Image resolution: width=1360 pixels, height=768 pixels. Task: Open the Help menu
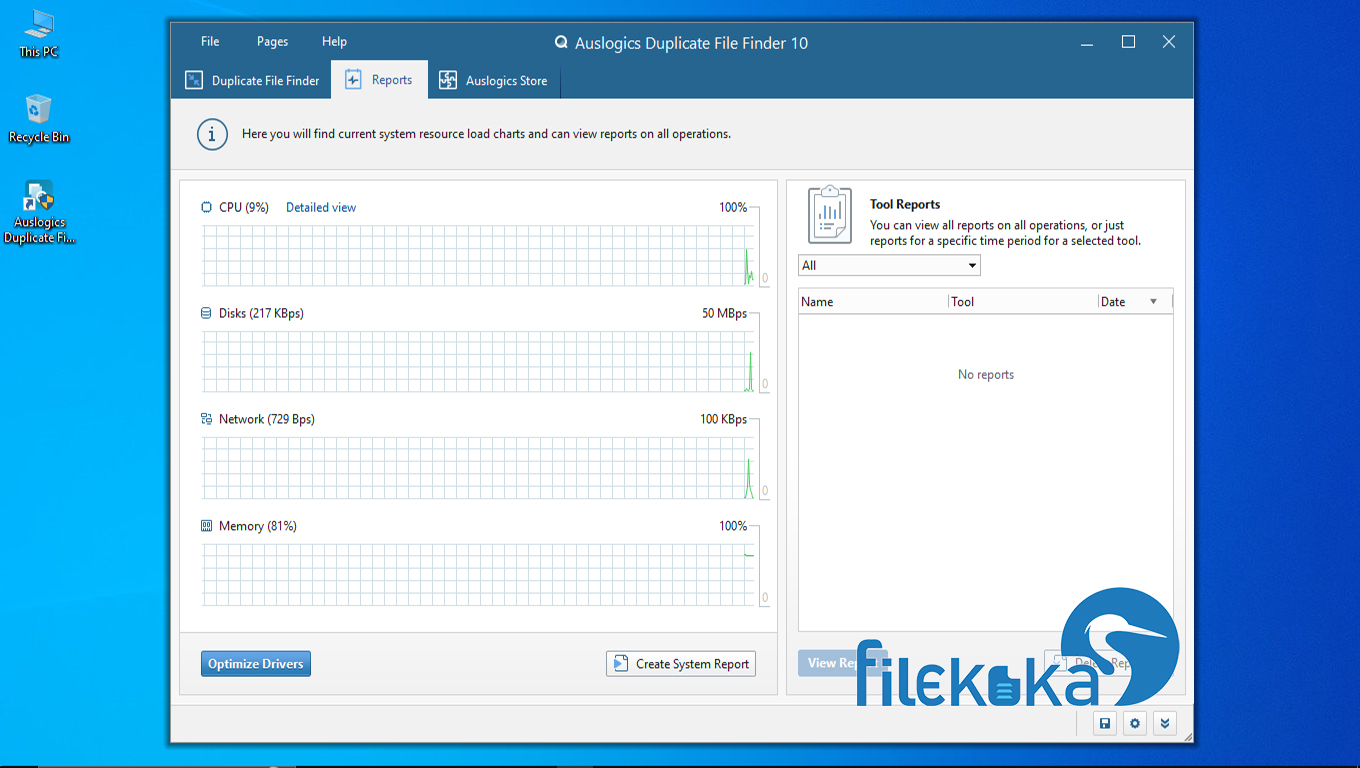(334, 41)
